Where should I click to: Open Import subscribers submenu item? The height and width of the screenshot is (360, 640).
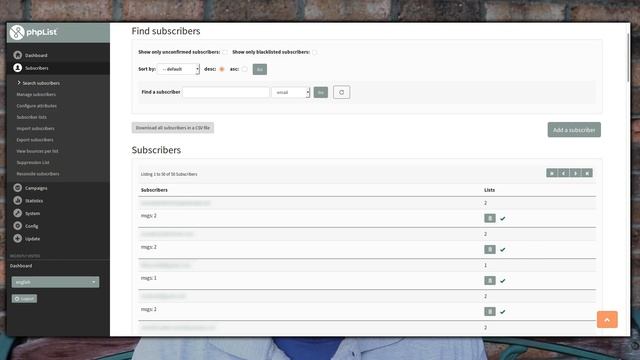(x=35, y=128)
